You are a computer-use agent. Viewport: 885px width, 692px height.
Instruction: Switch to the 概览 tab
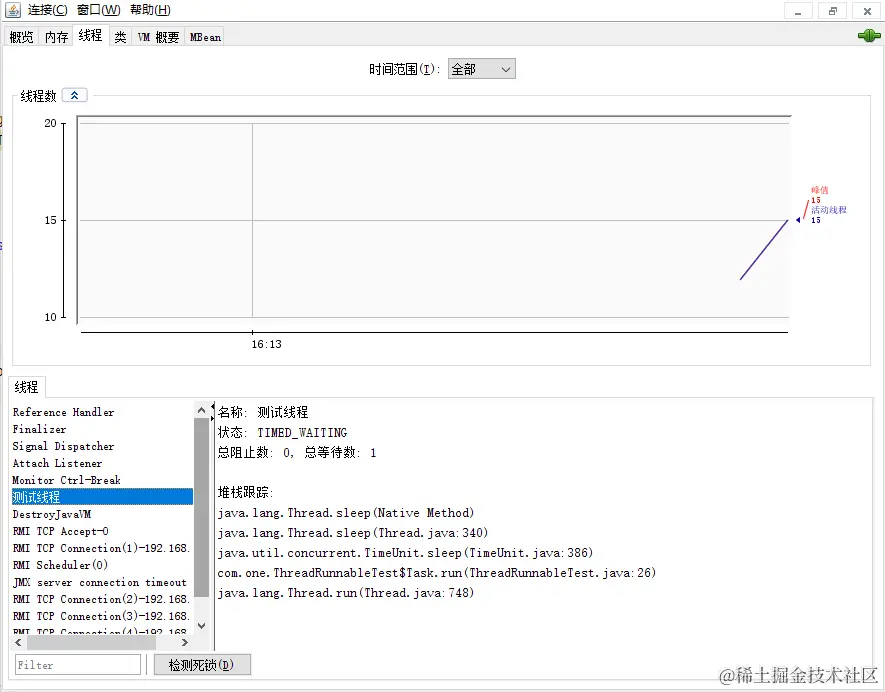pos(21,37)
